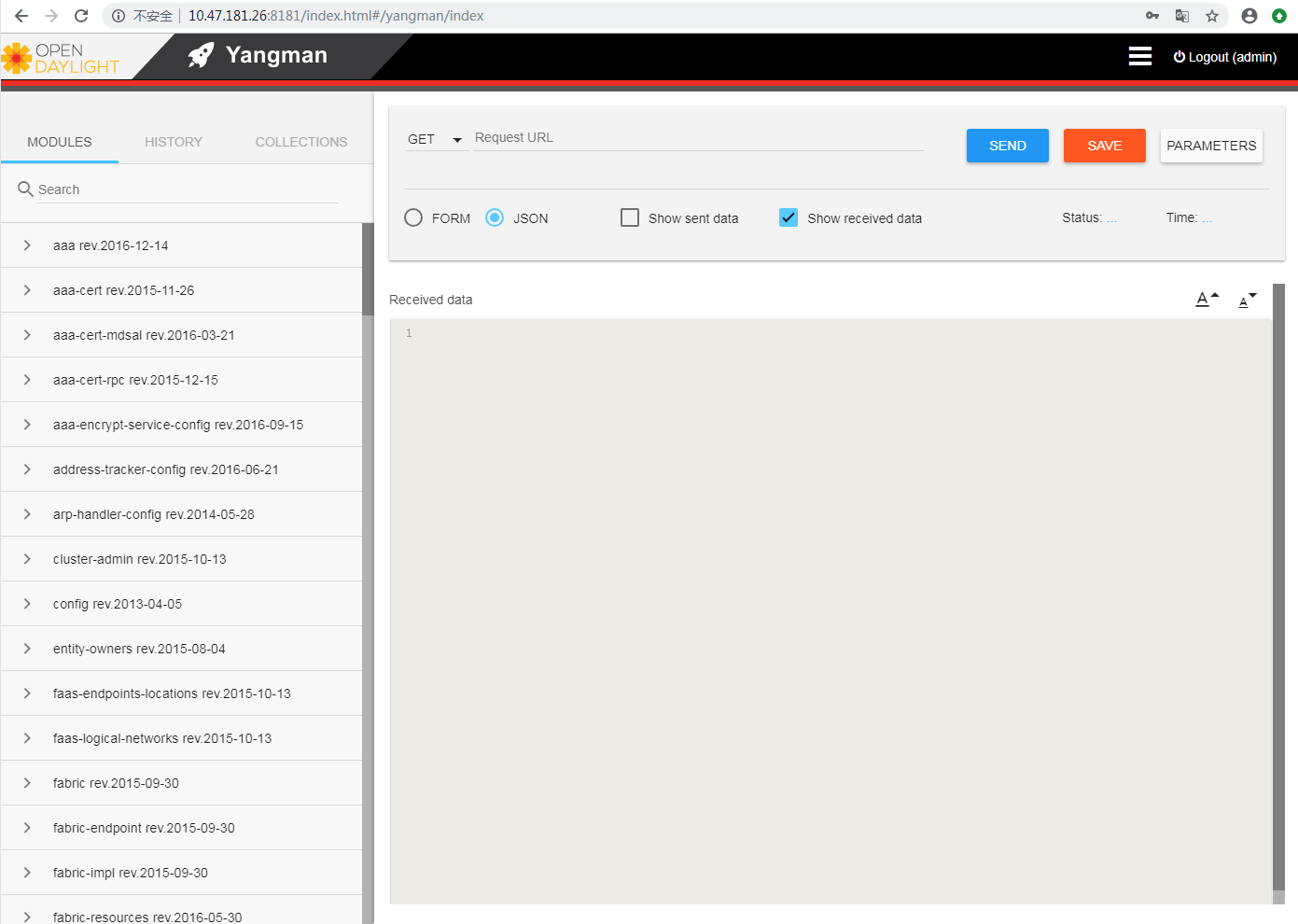1298x924 pixels.
Task: Select the faas-logical-networks rev.2015-10-13 module name
Action: point(162,738)
